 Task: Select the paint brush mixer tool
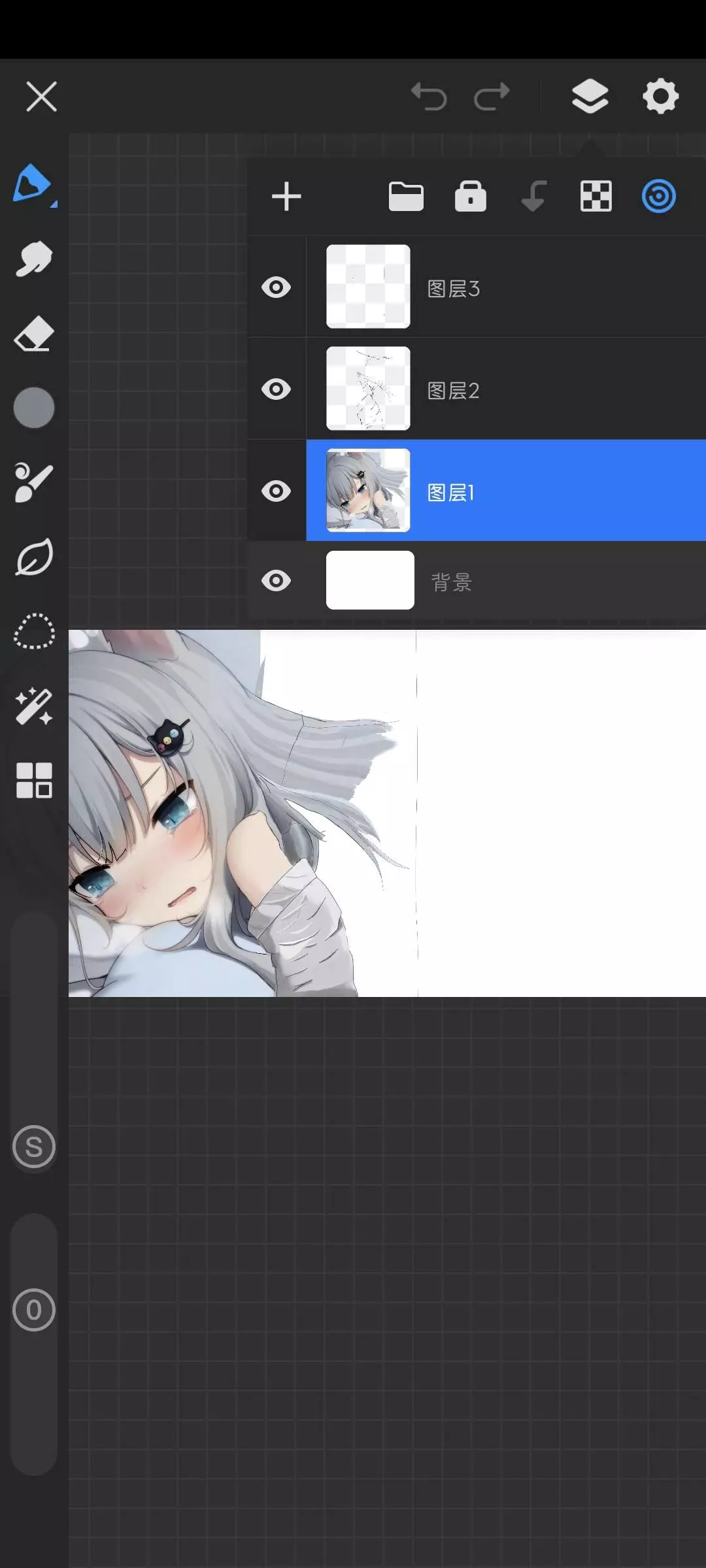pos(33,483)
